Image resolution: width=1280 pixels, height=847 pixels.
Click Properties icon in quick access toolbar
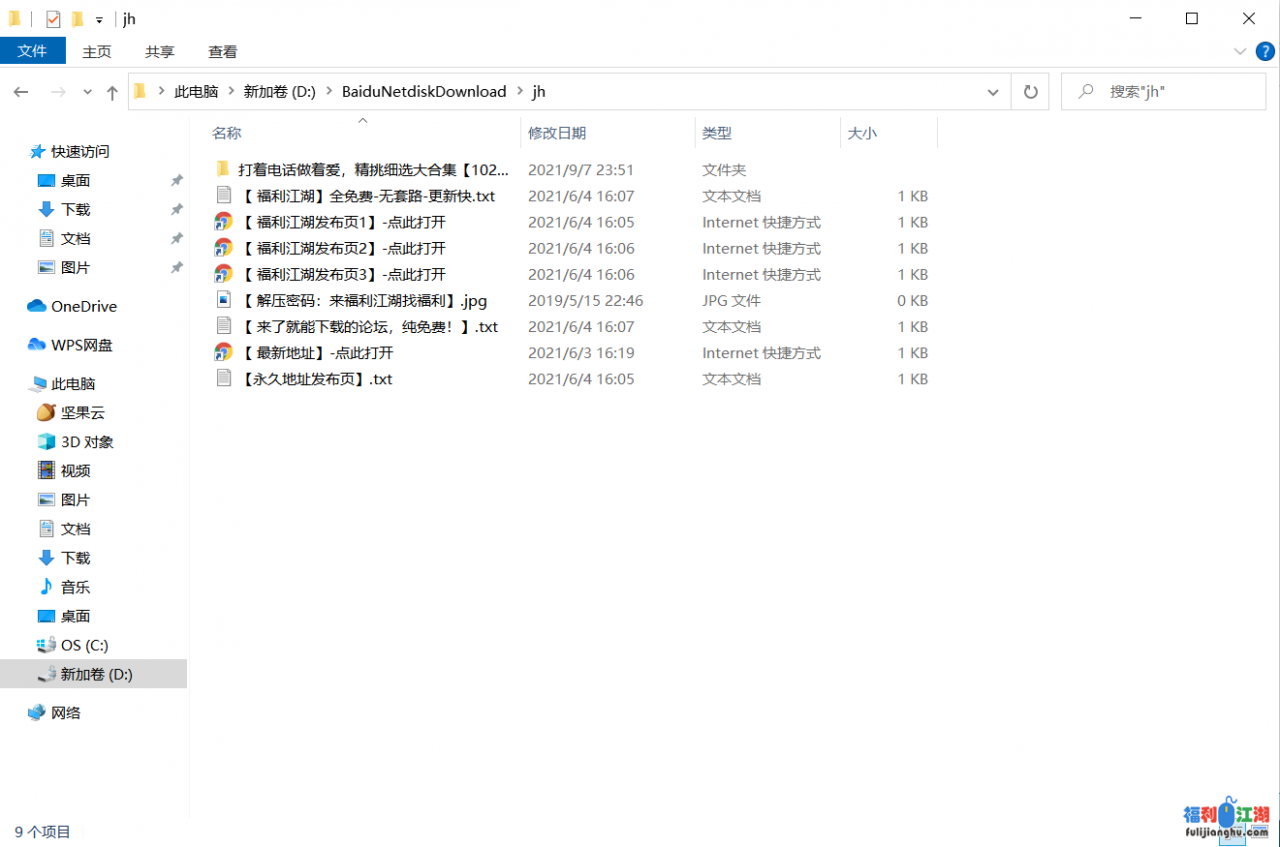tap(53, 19)
